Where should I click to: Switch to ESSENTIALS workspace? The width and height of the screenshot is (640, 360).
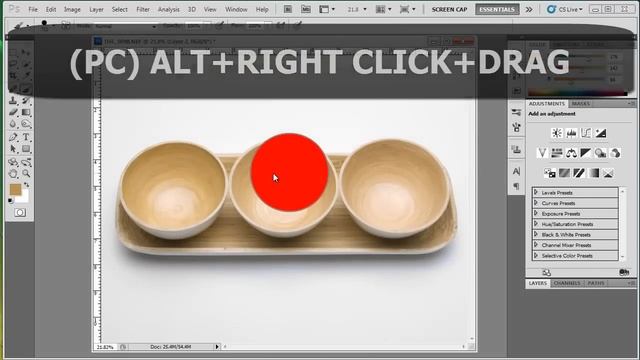[x=497, y=9]
